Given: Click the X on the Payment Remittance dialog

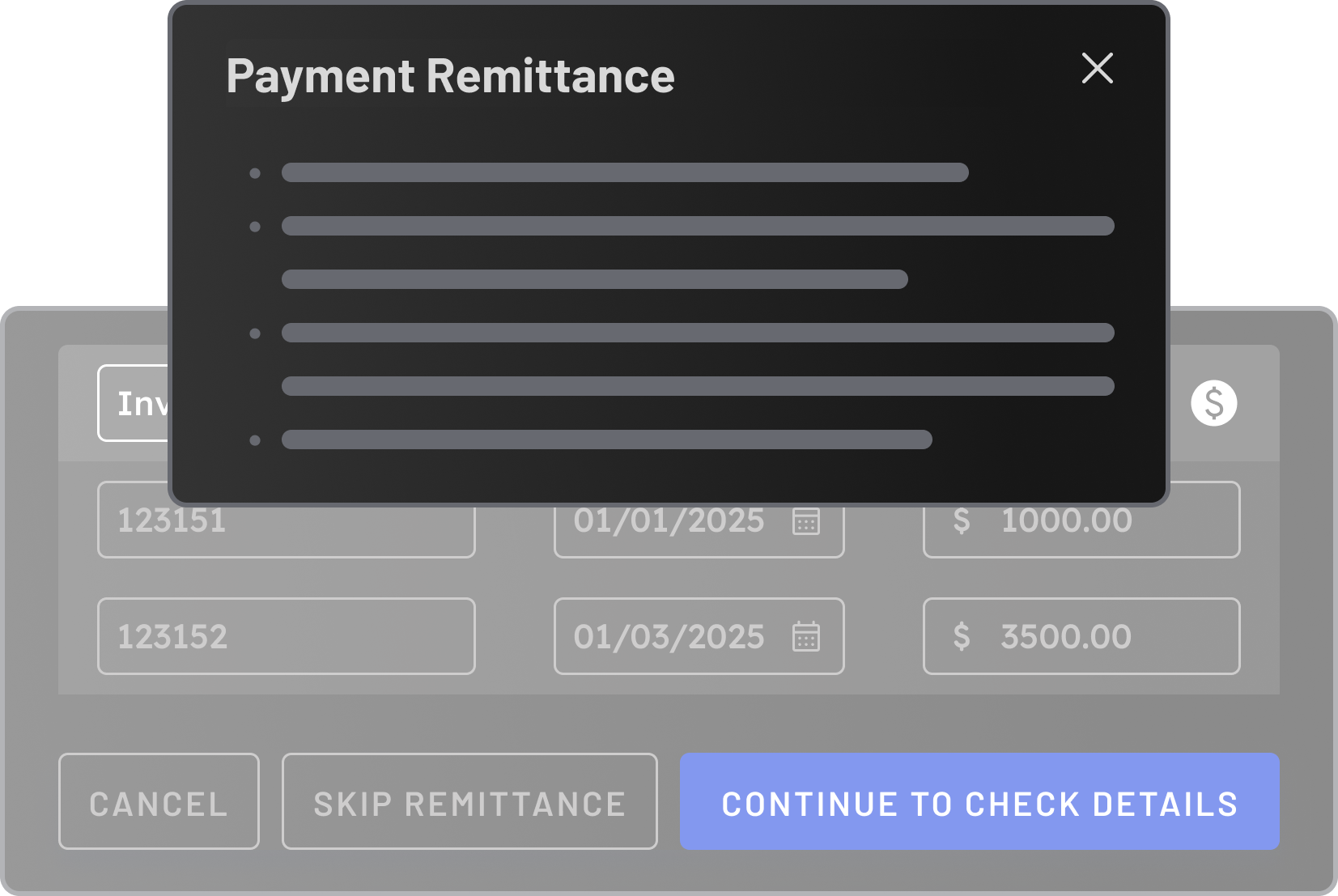Looking at the screenshot, I should click(1097, 70).
